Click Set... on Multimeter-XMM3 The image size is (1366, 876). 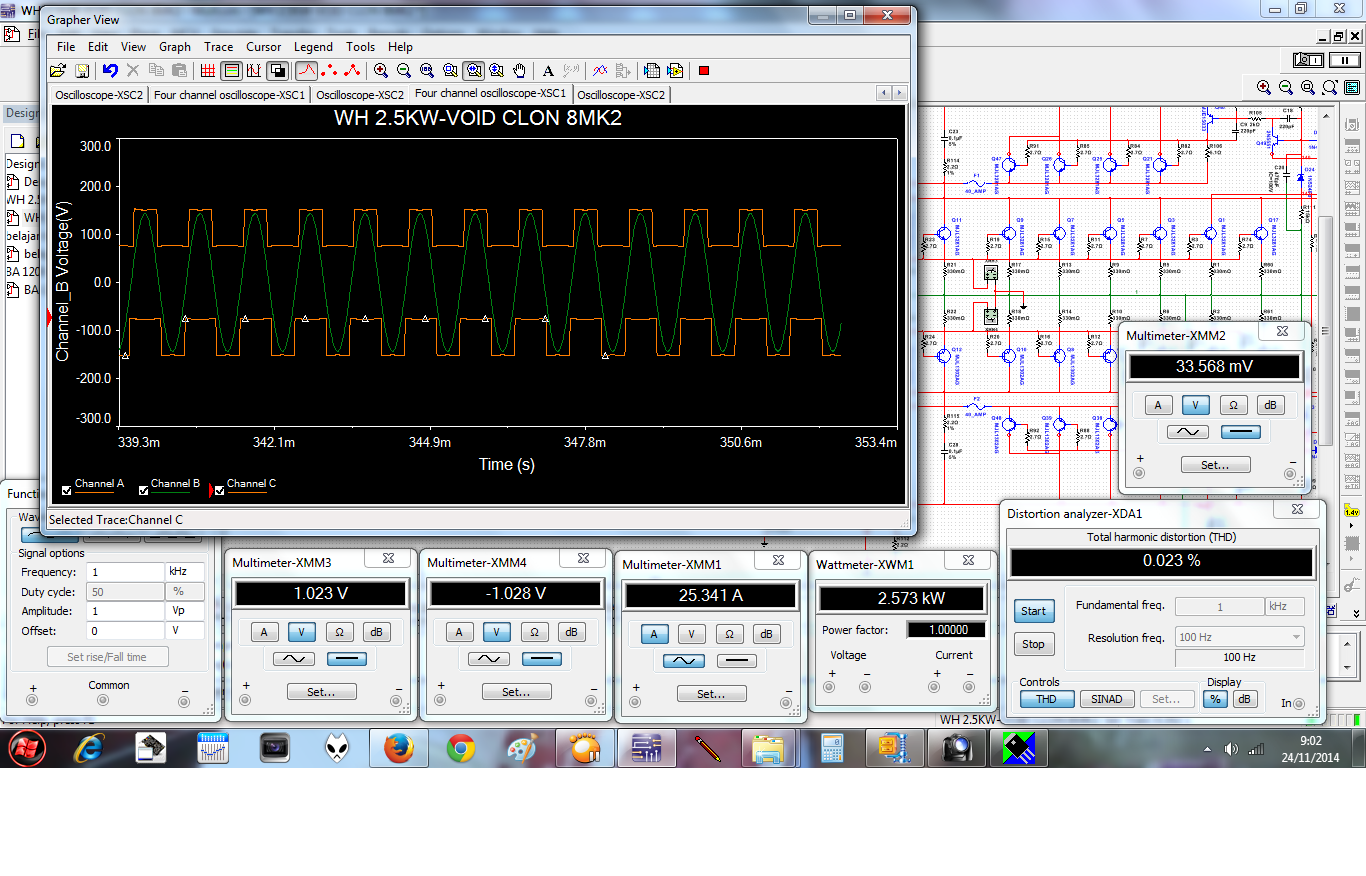(321, 692)
